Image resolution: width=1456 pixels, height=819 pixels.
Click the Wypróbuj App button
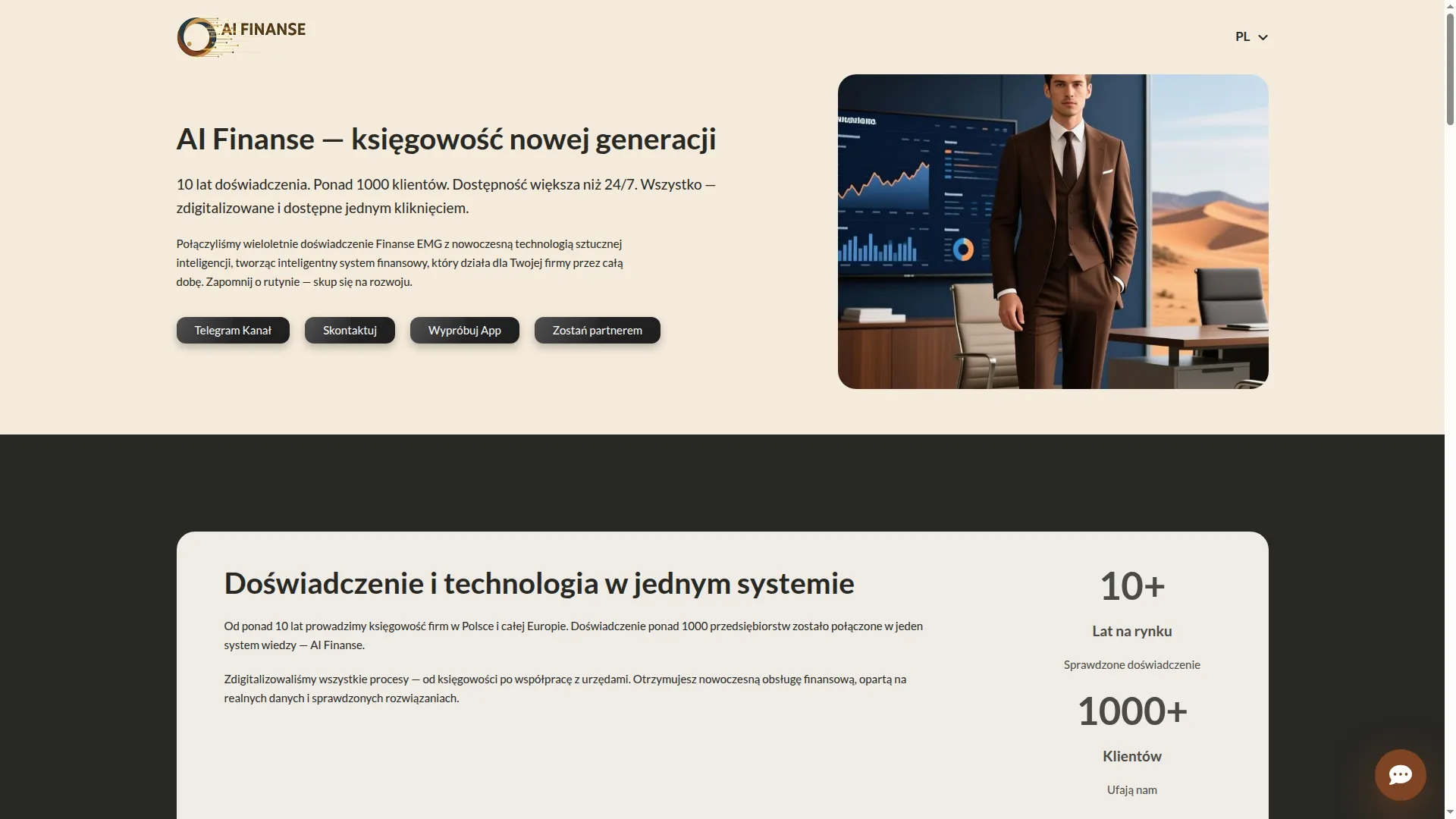tap(464, 330)
